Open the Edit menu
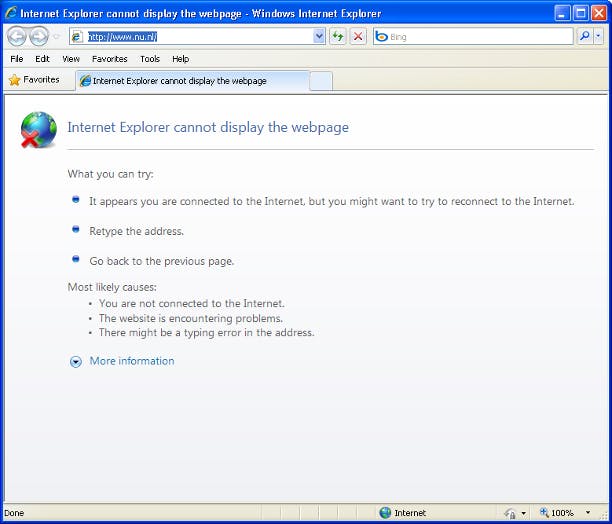 point(42,59)
